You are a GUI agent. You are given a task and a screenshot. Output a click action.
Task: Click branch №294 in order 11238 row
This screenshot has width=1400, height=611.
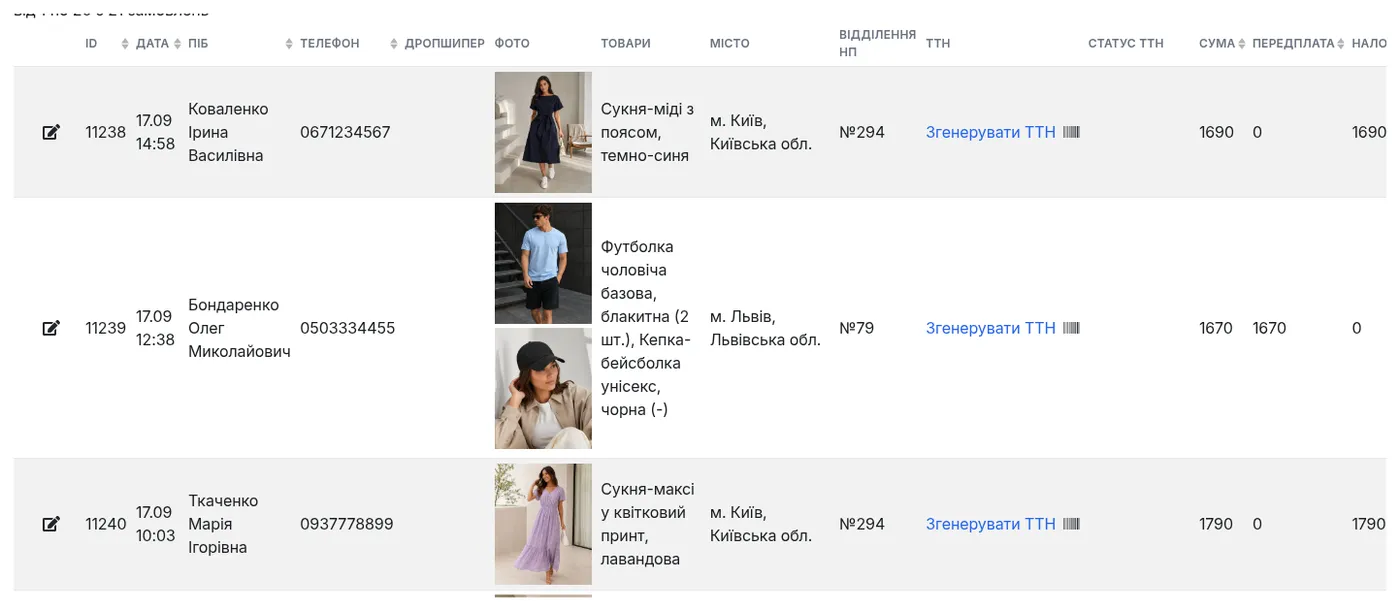pos(862,132)
